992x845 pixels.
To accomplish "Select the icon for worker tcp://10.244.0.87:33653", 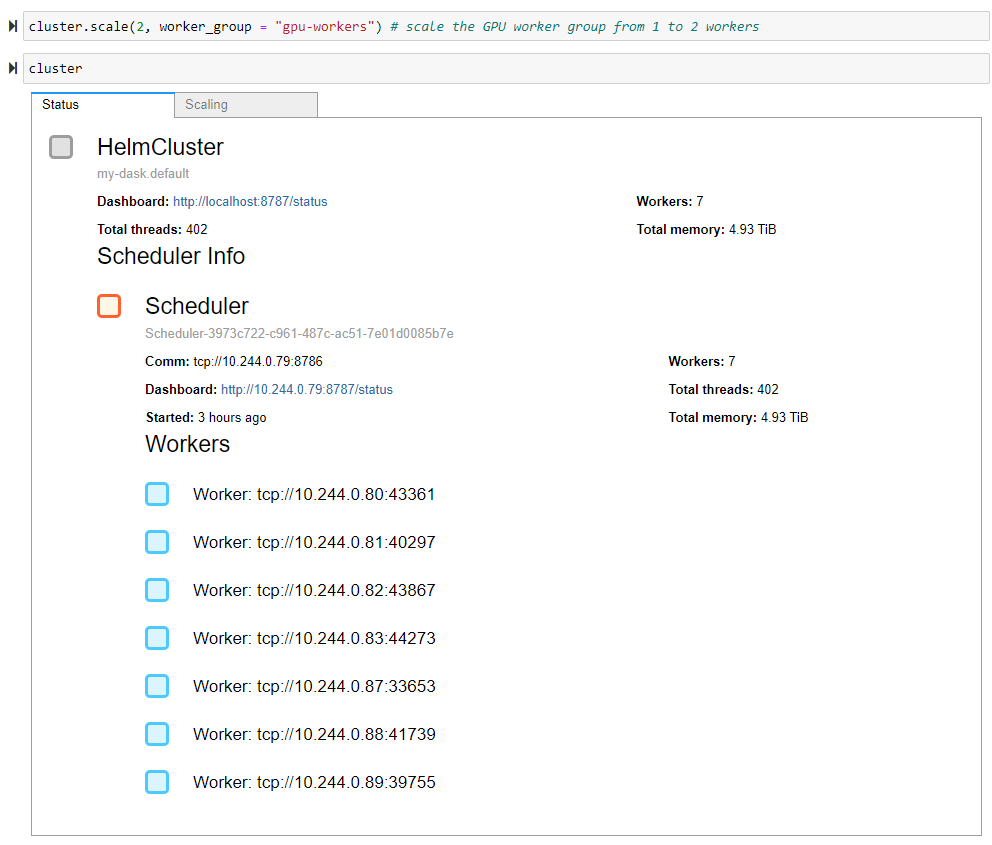I will 157,685.
